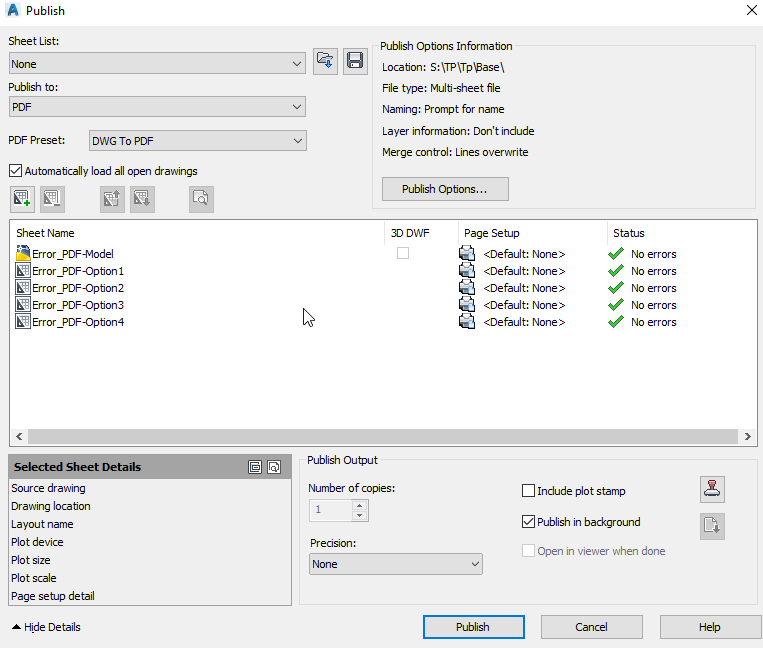
Task: Click the horizontal scrollbar of sheet list
Action: 383,436
